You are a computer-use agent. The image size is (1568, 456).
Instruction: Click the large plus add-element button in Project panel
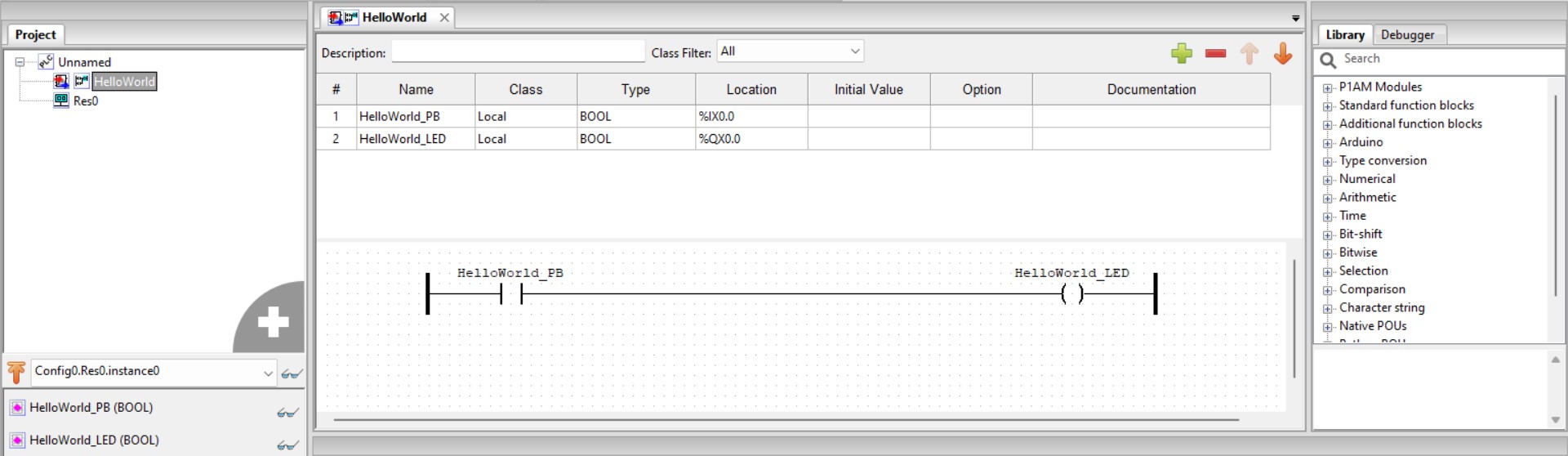pyautogui.click(x=273, y=322)
